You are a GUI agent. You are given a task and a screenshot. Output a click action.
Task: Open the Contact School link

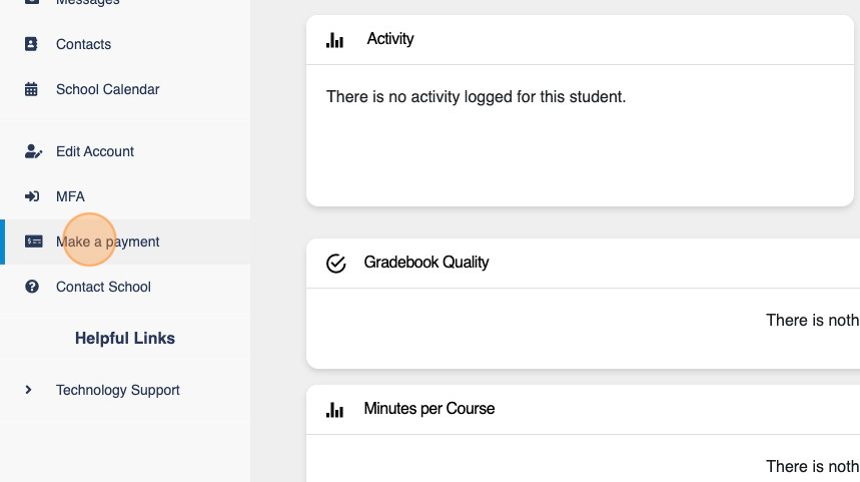[x=103, y=287]
